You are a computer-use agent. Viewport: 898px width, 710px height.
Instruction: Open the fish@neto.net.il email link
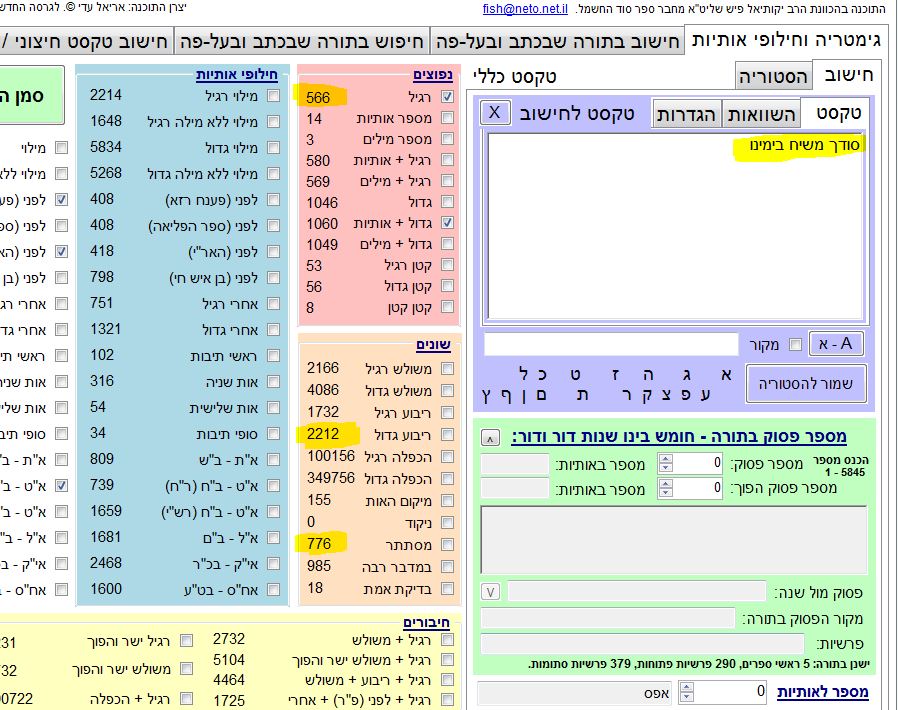tap(523, 9)
